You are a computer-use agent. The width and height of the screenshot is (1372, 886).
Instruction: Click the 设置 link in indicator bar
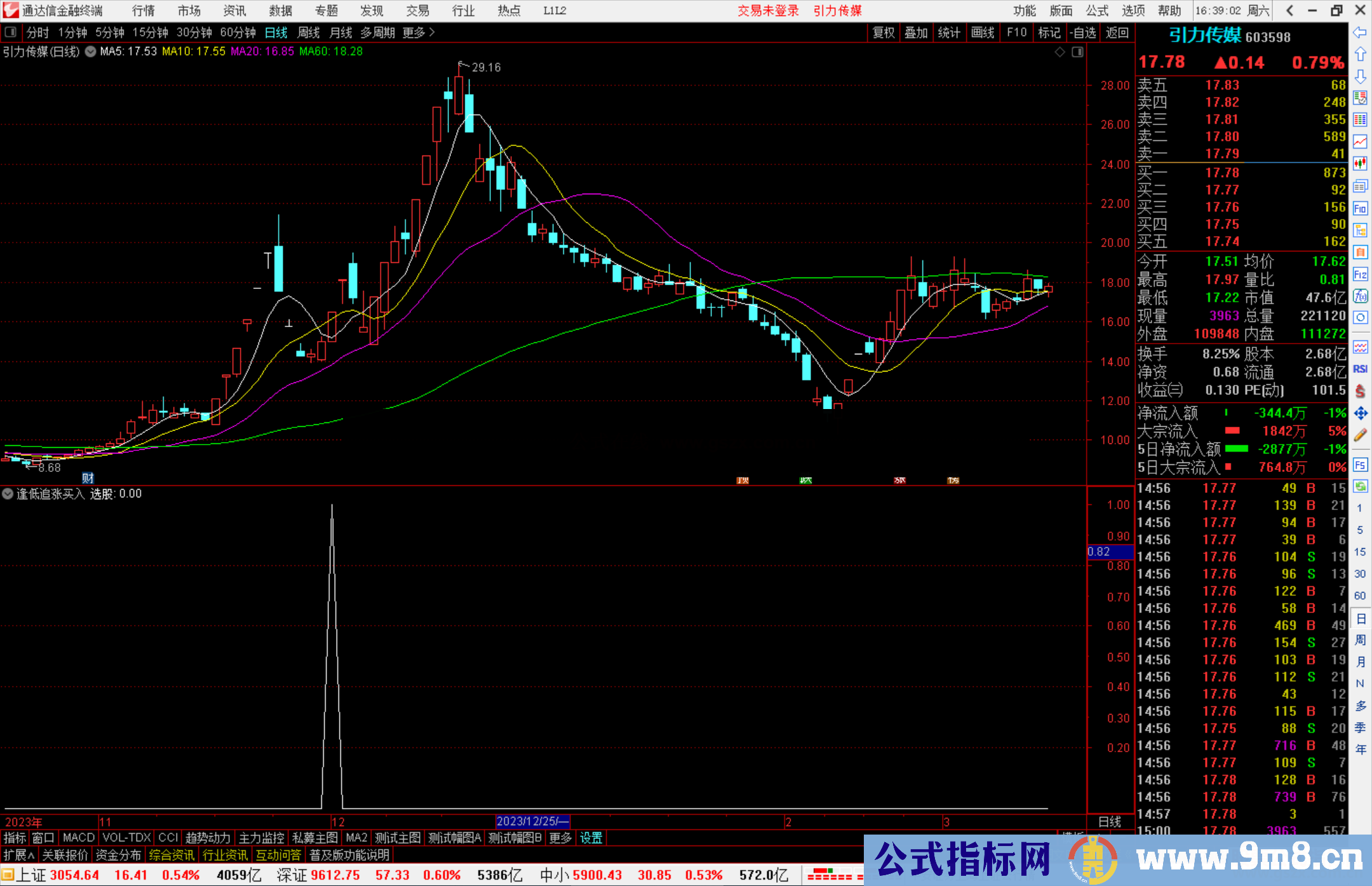point(591,838)
